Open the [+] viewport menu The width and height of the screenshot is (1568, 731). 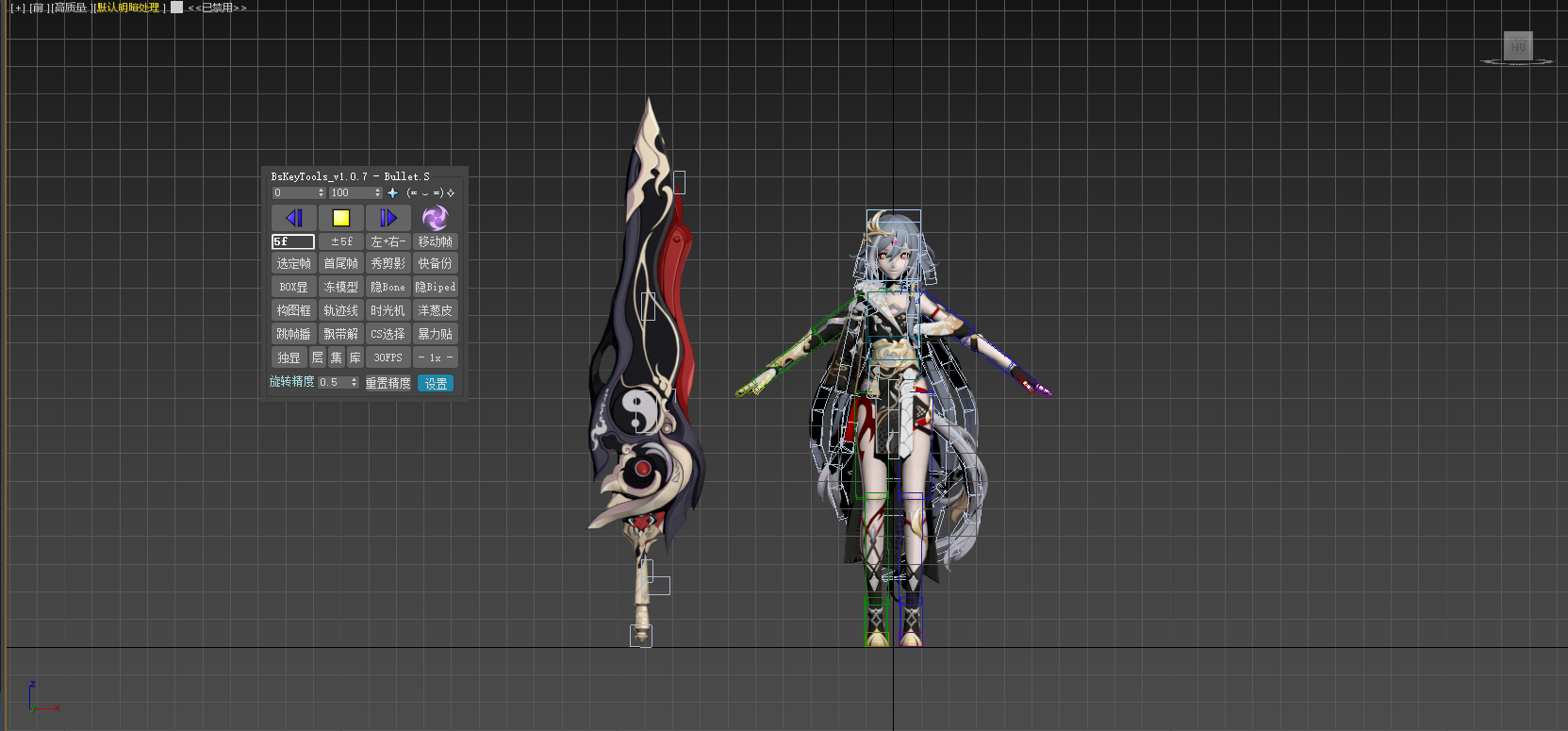pos(18,8)
